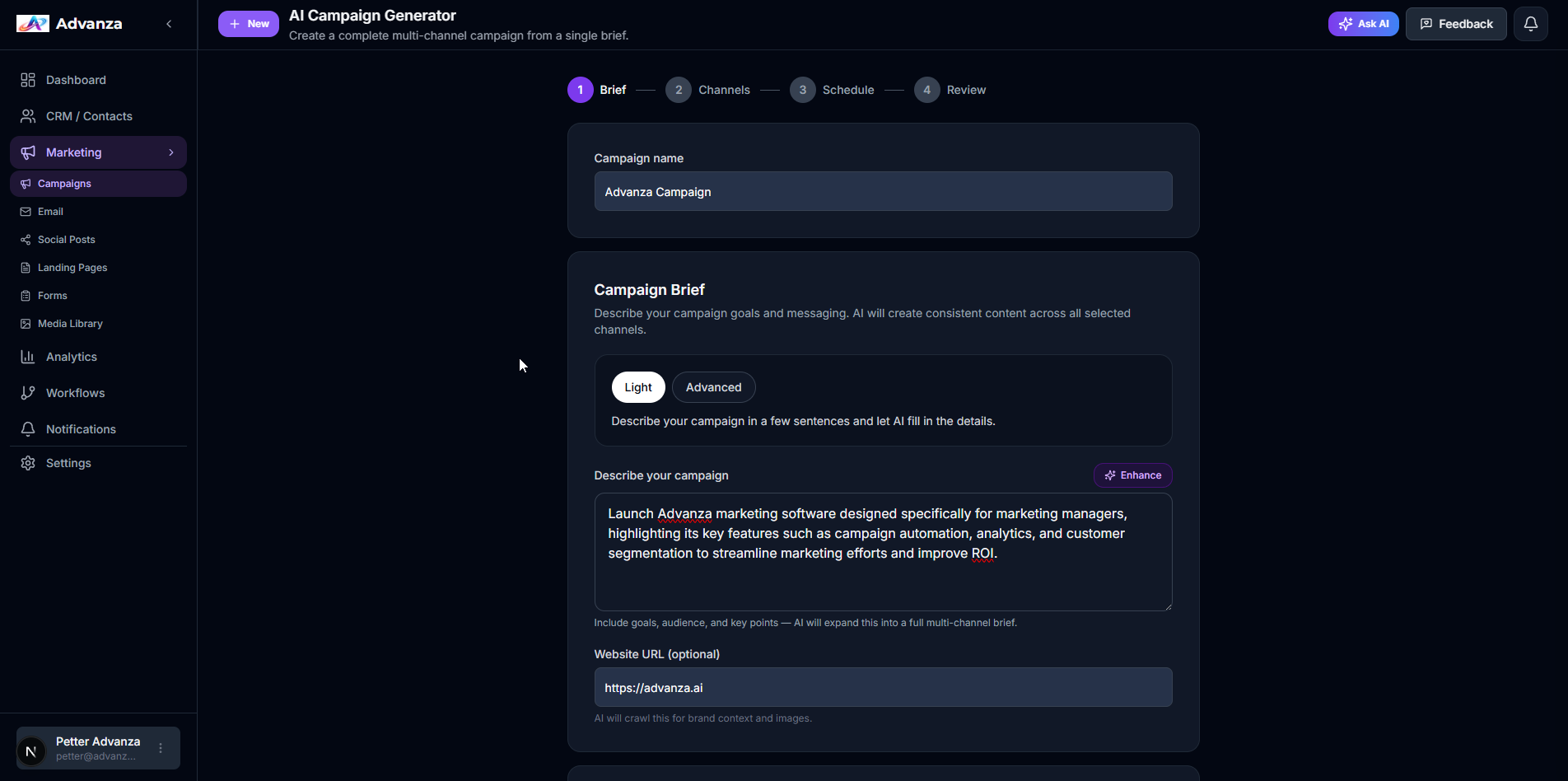
Task: Open the profile options with the three-dot menu
Action: tap(160, 748)
